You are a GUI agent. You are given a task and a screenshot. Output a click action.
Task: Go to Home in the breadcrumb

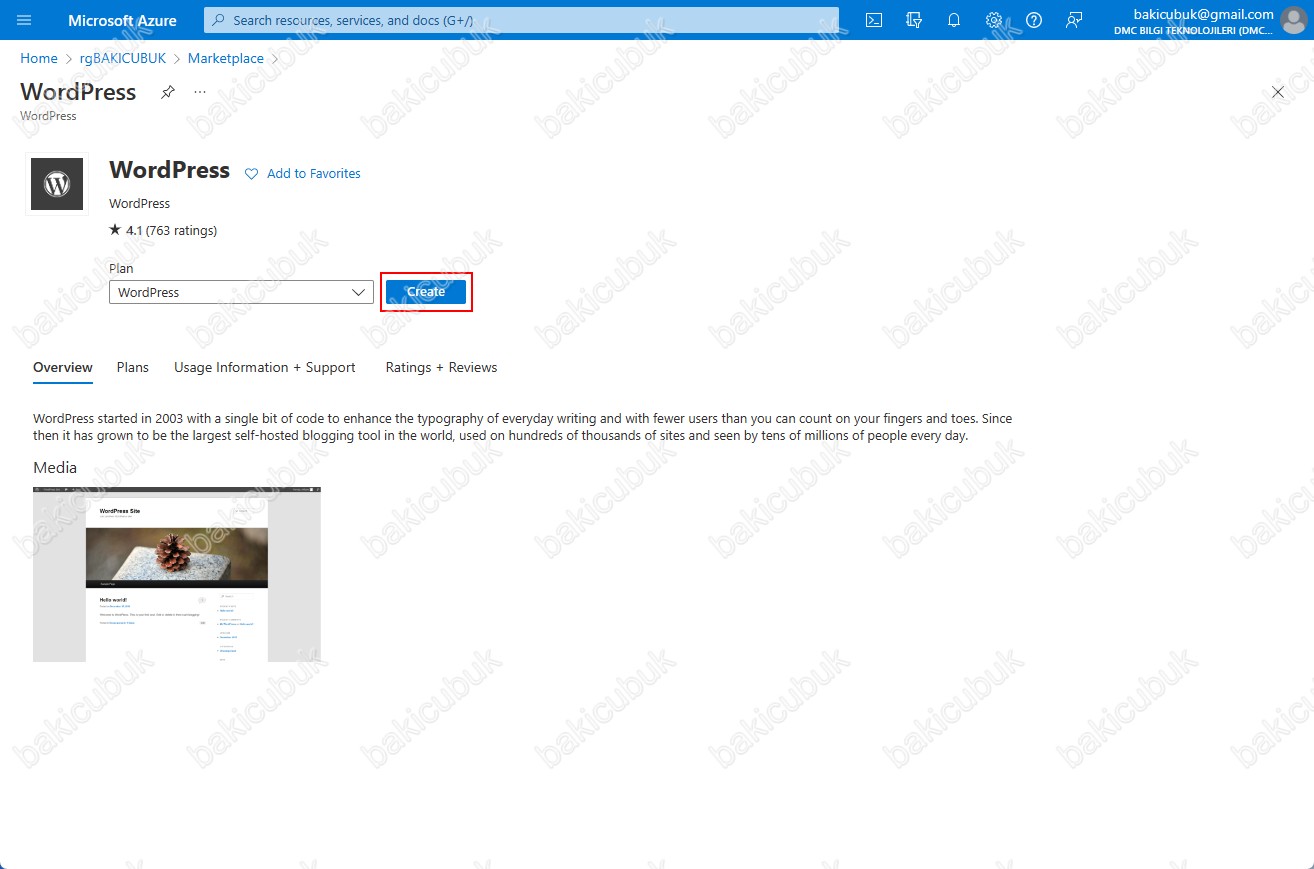click(39, 58)
